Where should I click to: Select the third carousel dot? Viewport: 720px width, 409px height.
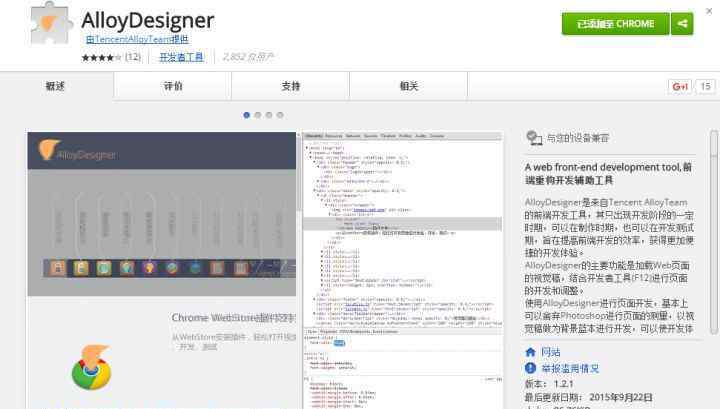pyautogui.click(x=269, y=115)
